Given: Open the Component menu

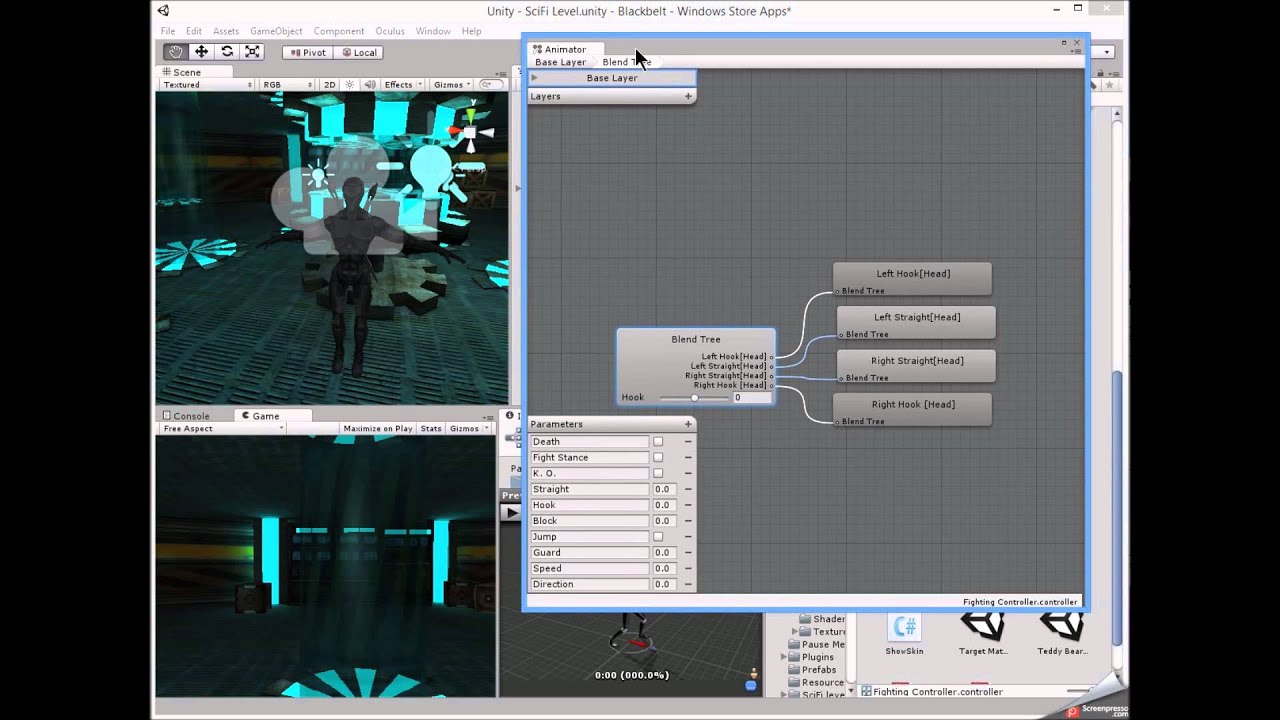Looking at the screenshot, I should coord(339,31).
